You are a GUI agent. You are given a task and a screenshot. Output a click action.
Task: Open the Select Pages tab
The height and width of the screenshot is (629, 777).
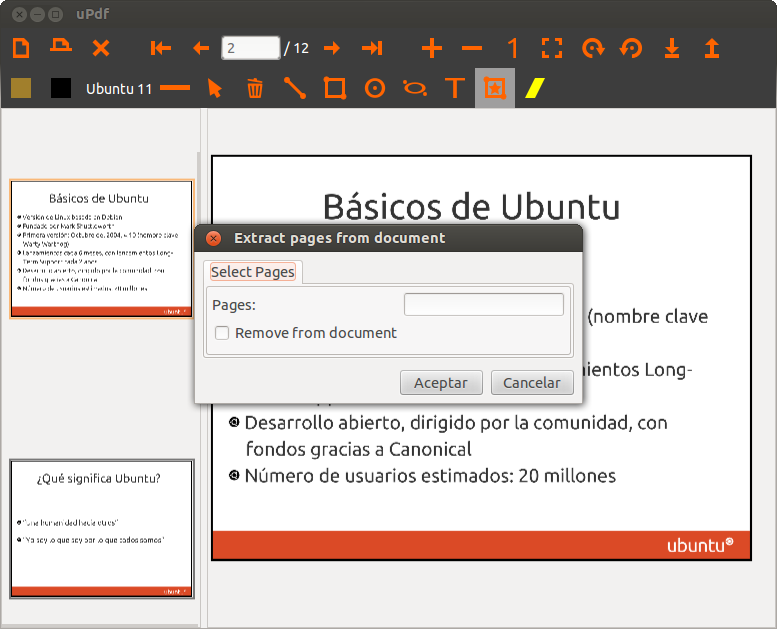(x=253, y=272)
